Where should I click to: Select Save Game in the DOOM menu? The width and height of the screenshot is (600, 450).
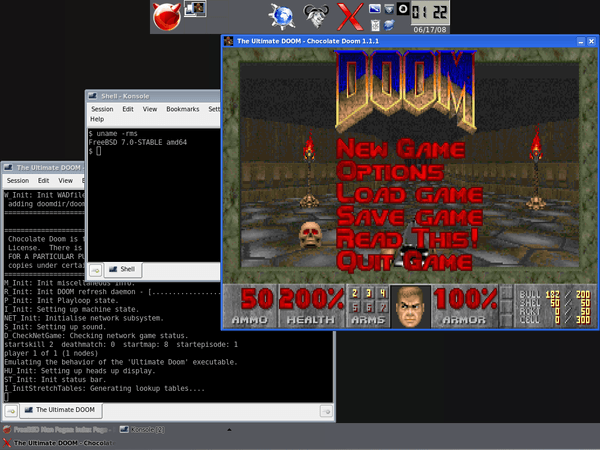coord(410,216)
